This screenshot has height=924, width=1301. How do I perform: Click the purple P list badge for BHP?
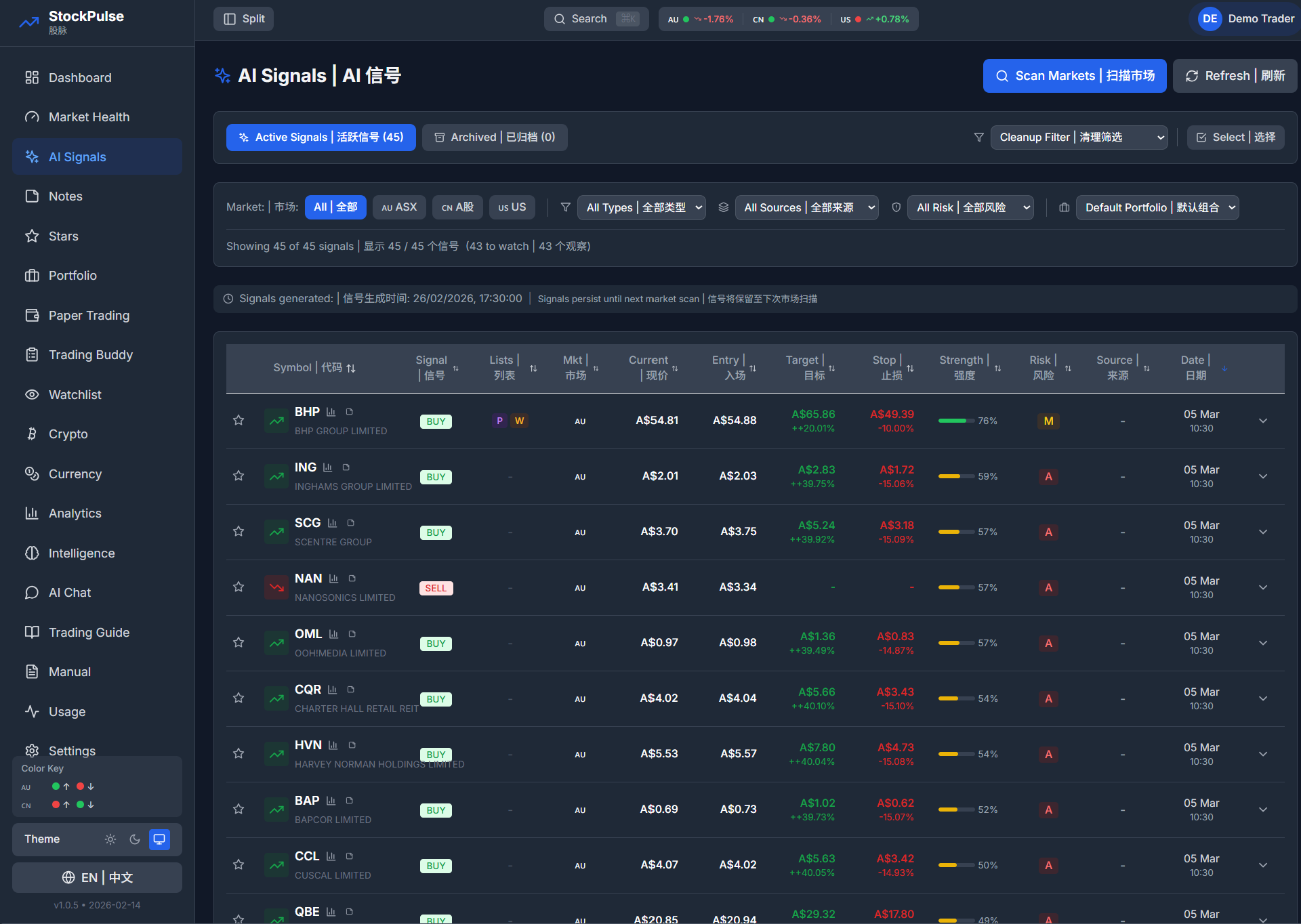[499, 421]
